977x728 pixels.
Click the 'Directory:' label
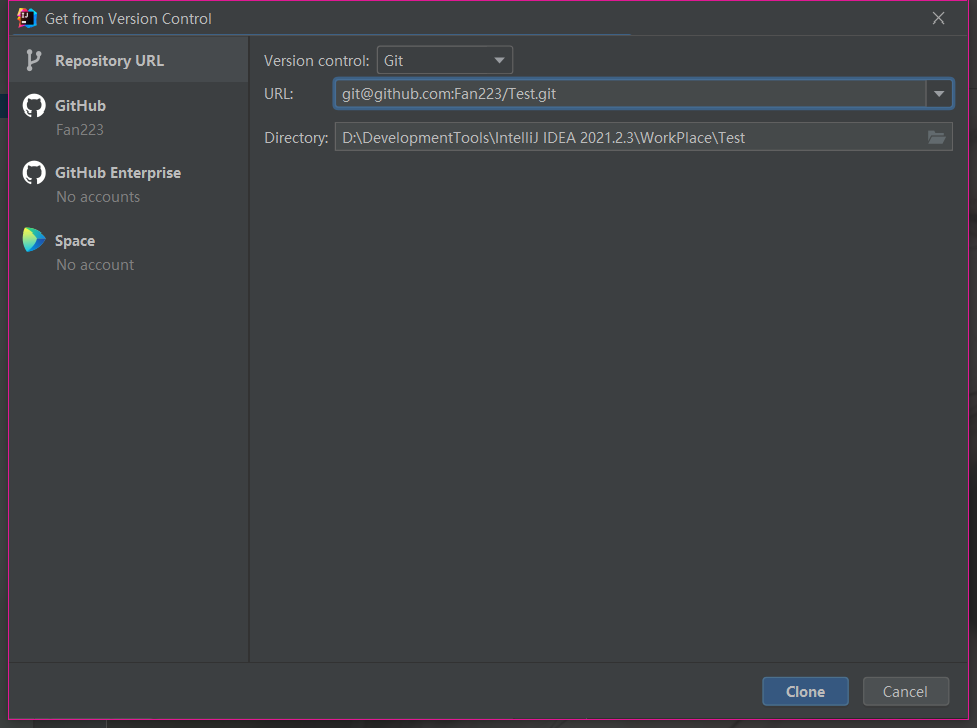coord(296,138)
